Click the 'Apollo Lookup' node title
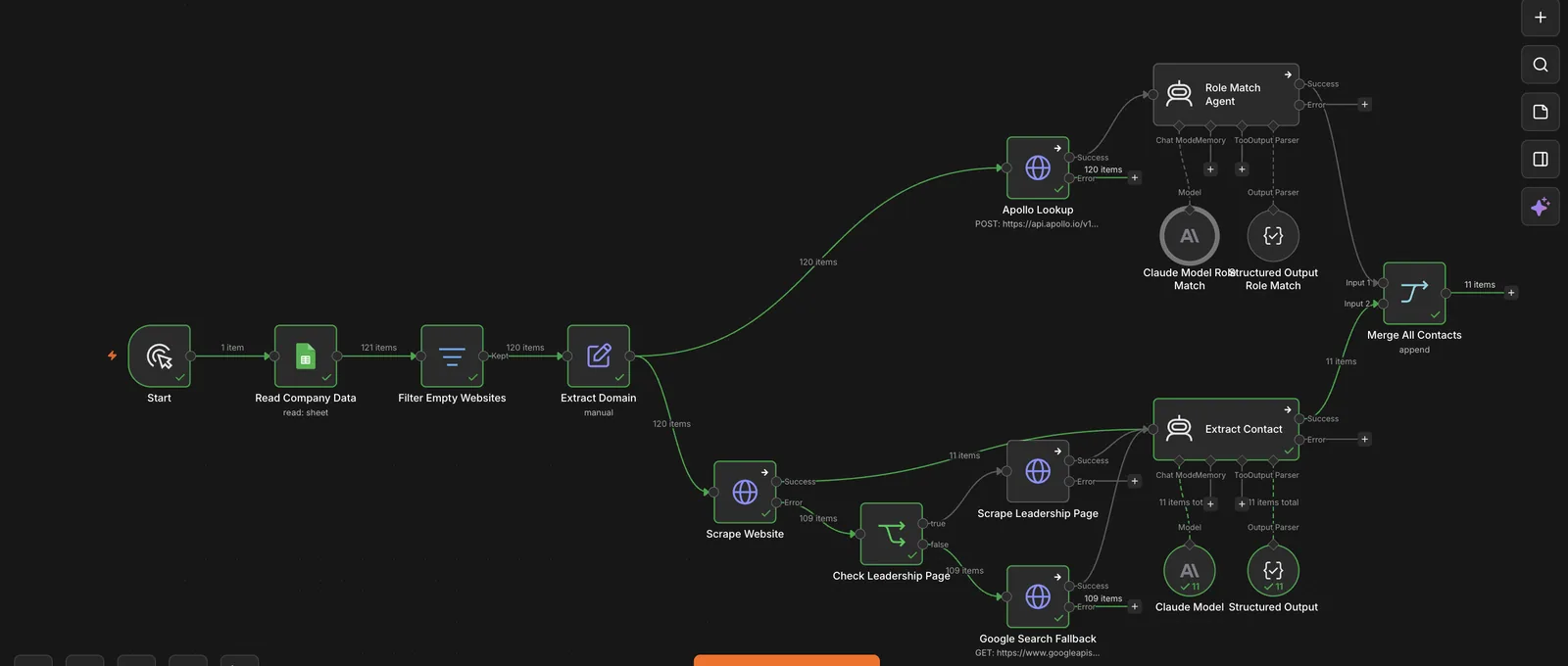Viewport: 1568px width, 666px height. click(1038, 210)
